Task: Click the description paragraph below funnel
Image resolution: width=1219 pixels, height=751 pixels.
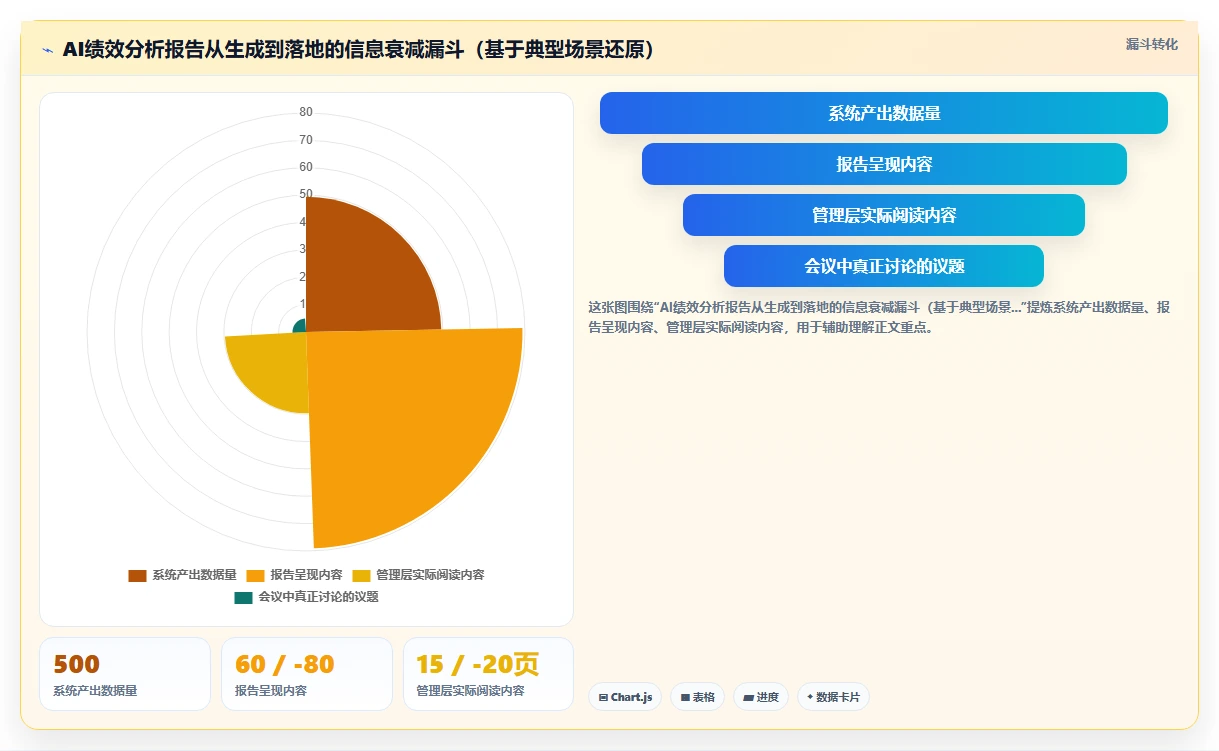Action: click(x=879, y=317)
